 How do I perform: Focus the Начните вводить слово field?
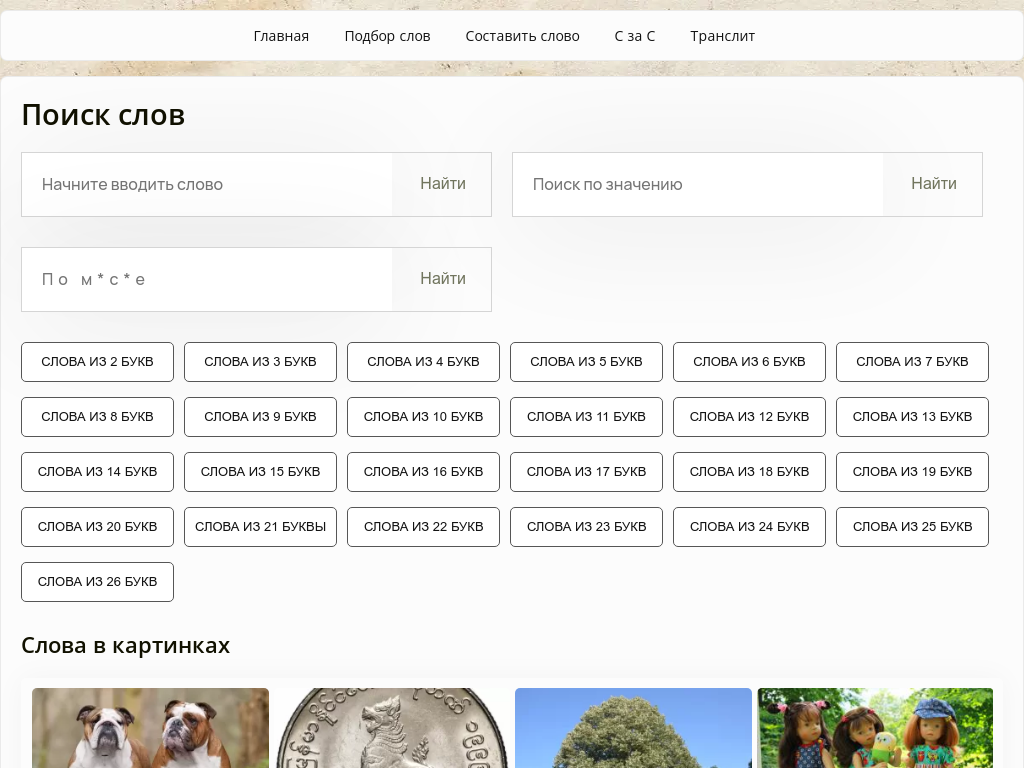(x=207, y=184)
